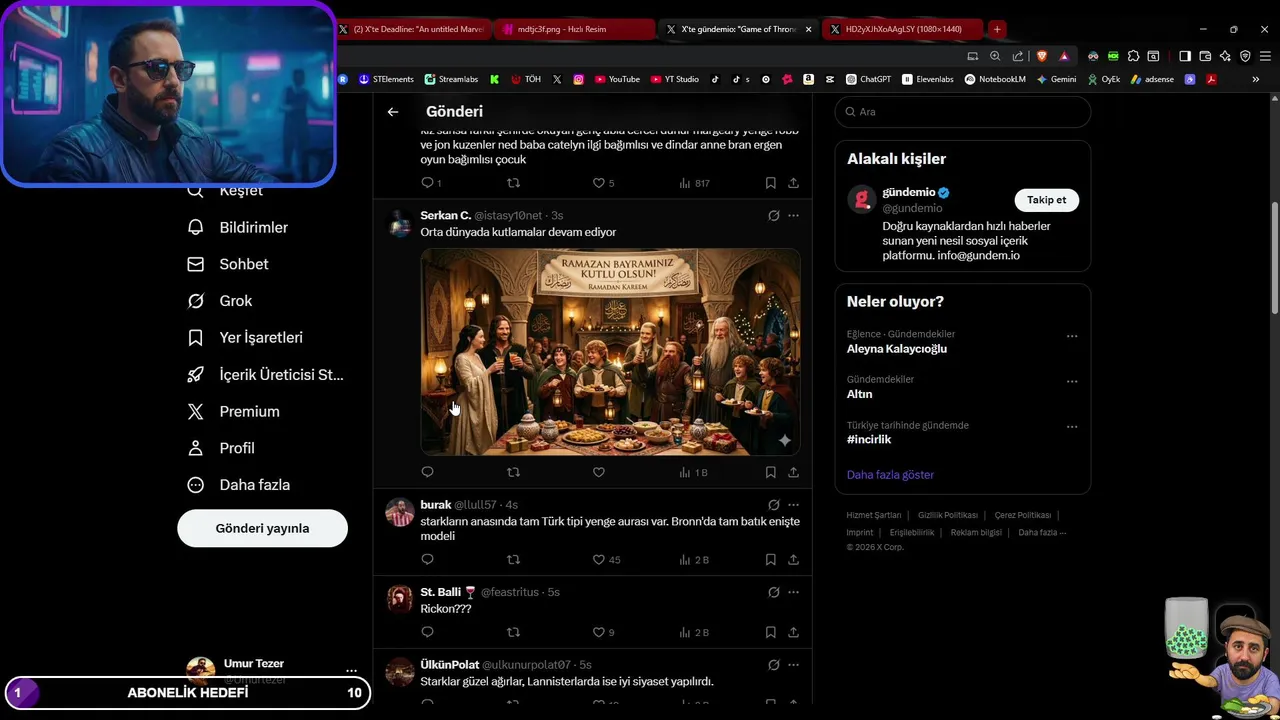Image resolution: width=1280 pixels, height=720 pixels.
Task: Open Sohbet messages in sidebar
Action: point(229,264)
